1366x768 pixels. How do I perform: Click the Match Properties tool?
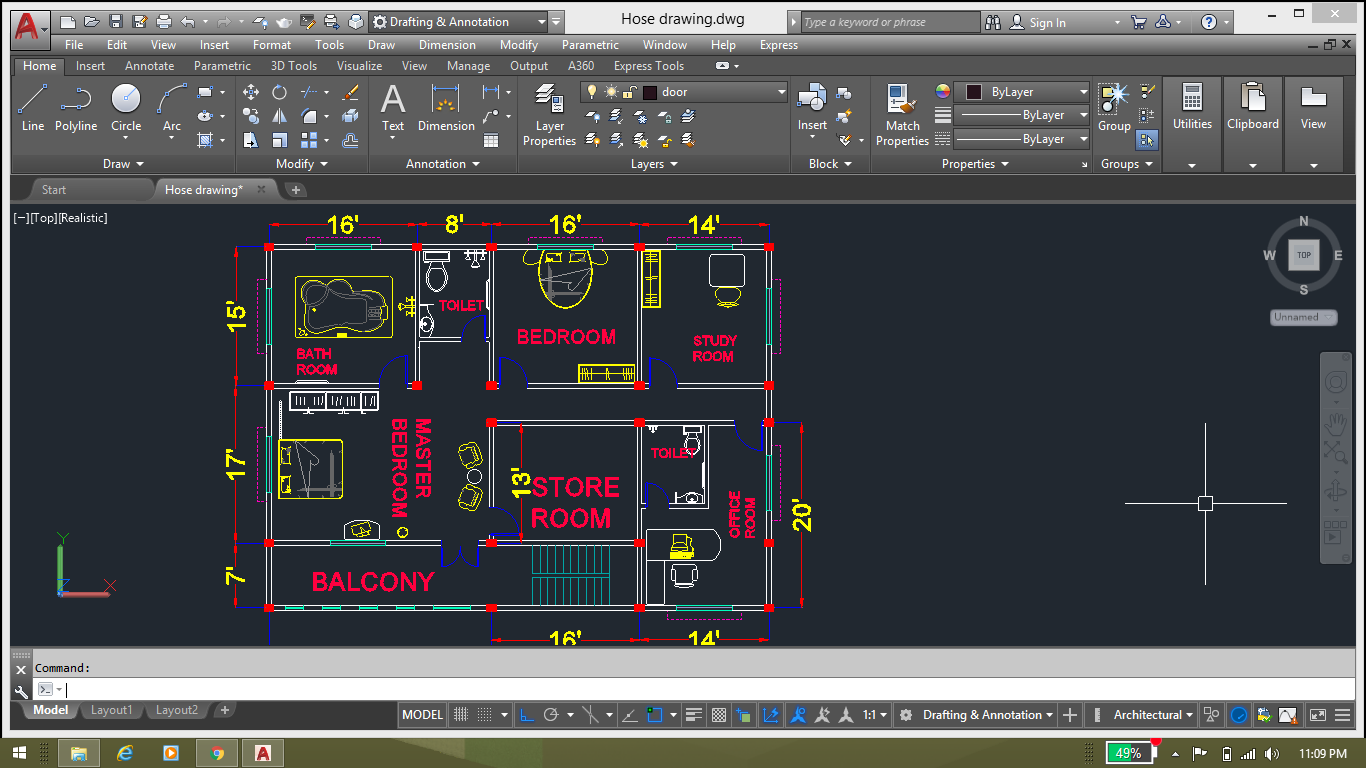click(x=901, y=112)
